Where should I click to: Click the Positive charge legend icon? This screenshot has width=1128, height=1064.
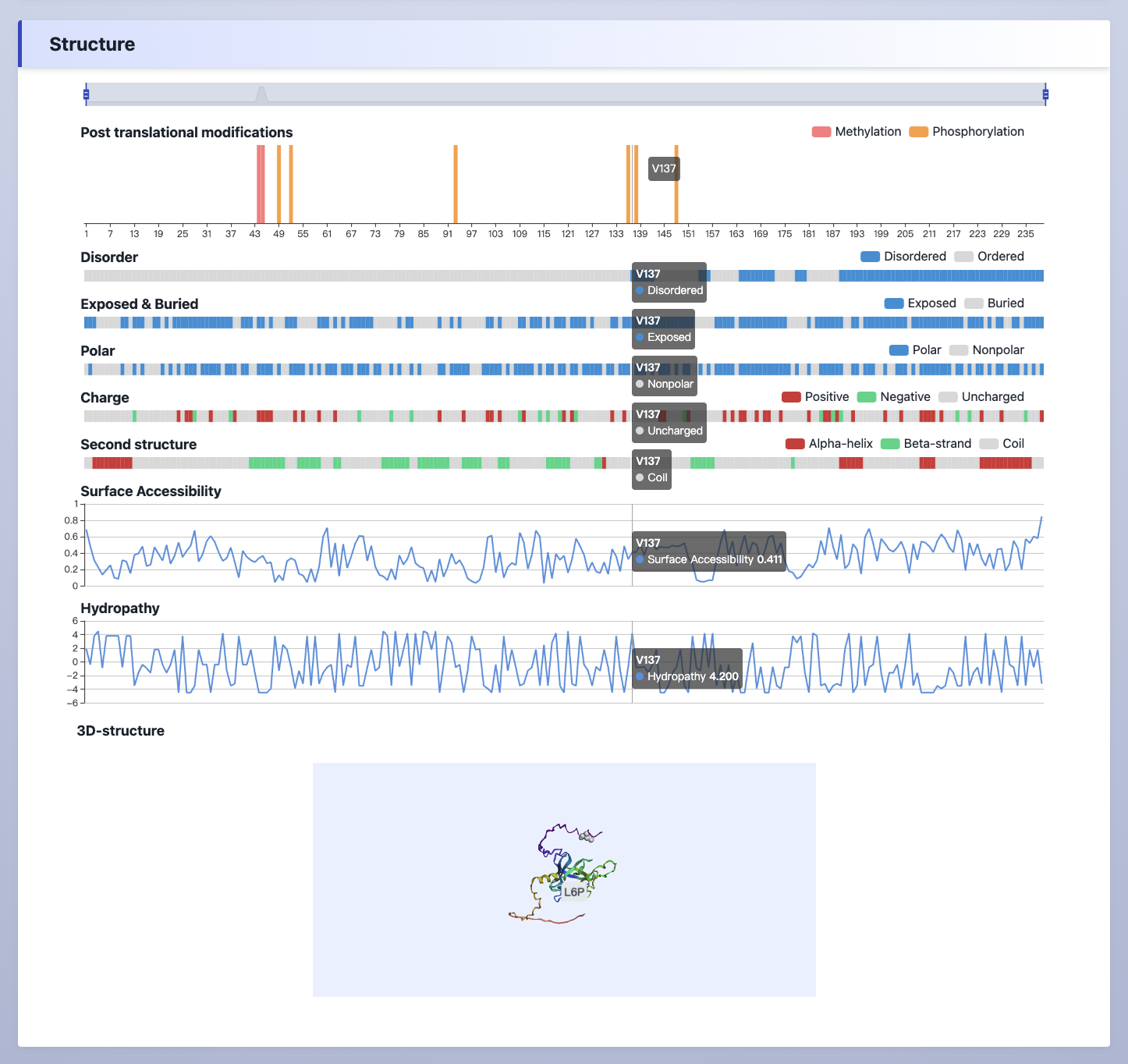tap(791, 397)
